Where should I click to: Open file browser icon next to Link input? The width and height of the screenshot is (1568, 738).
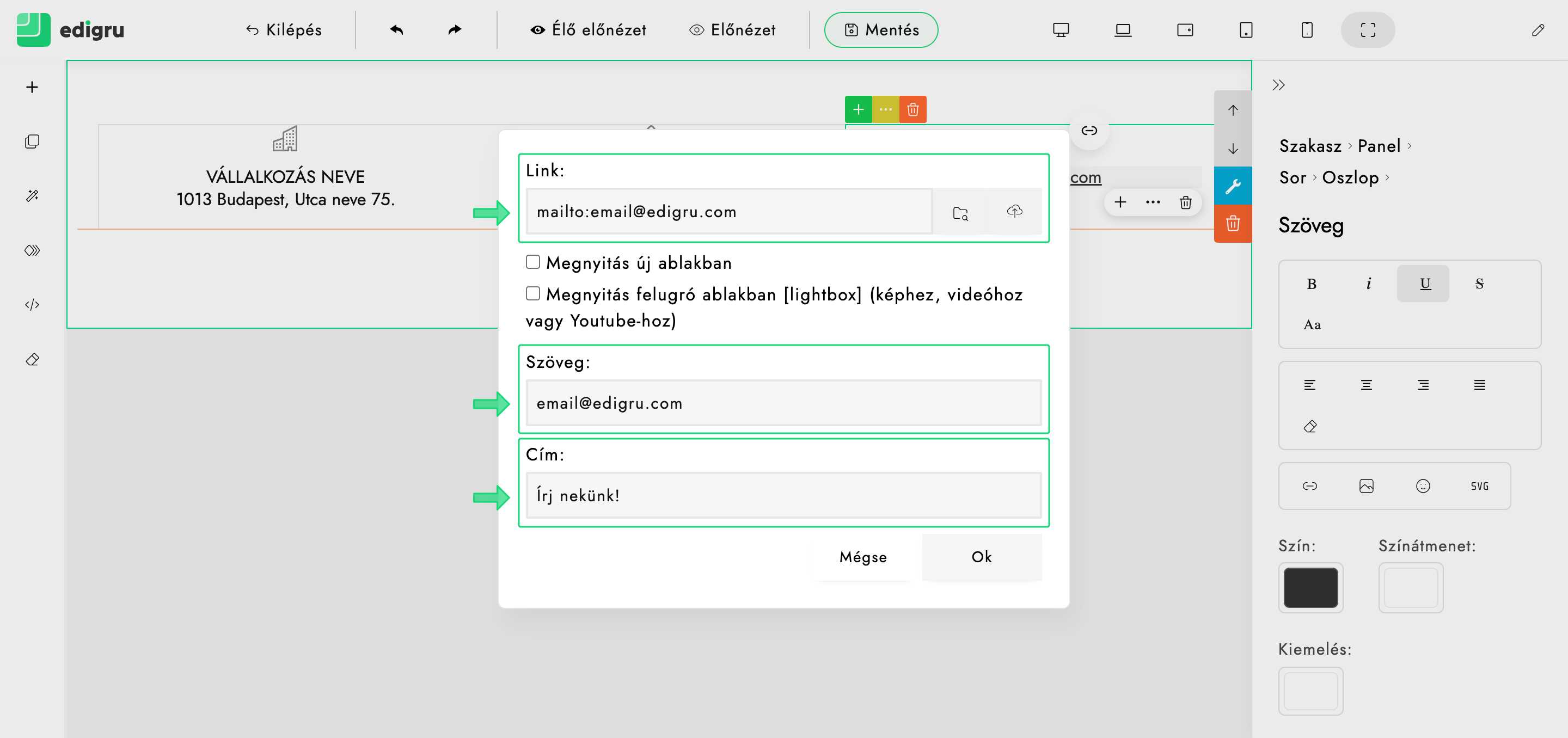960,212
